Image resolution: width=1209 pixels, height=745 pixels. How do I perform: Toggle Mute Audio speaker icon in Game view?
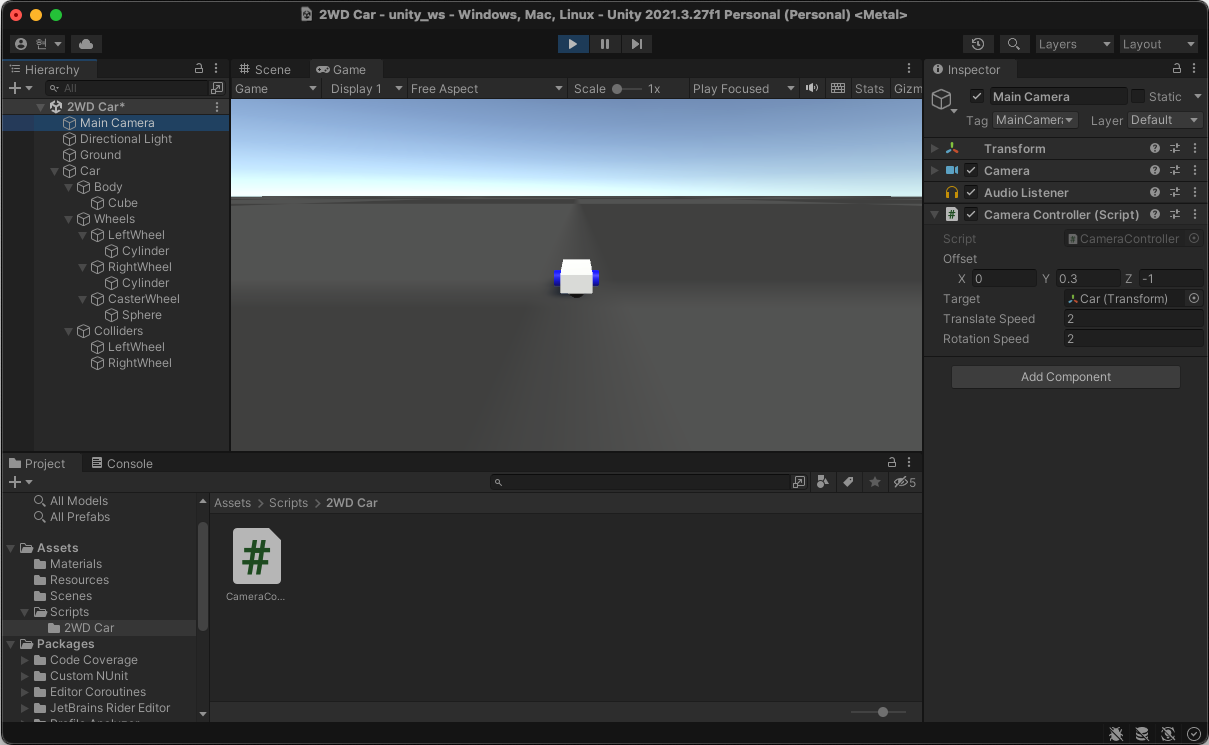[812, 88]
